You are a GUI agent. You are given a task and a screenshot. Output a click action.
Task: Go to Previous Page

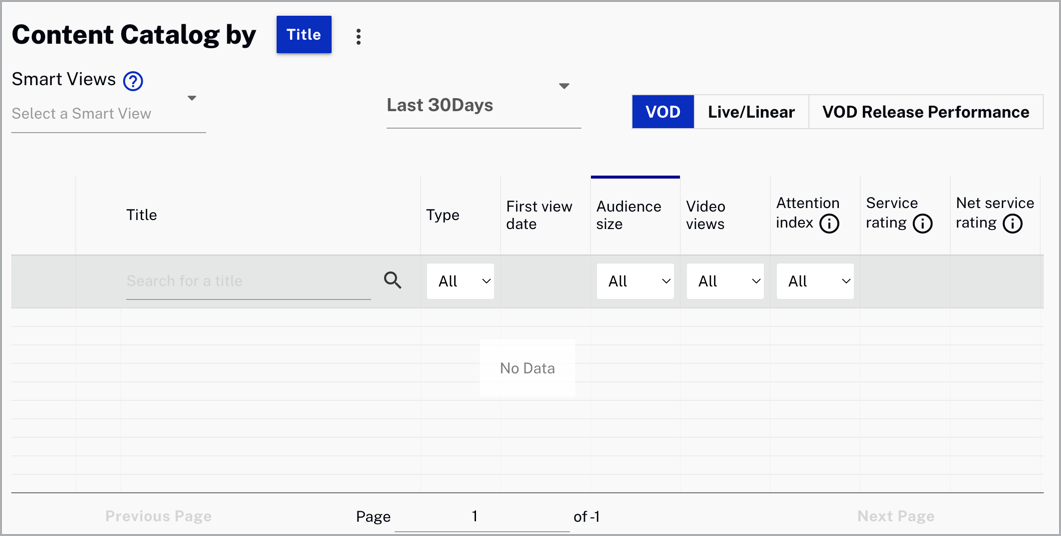(x=158, y=516)
